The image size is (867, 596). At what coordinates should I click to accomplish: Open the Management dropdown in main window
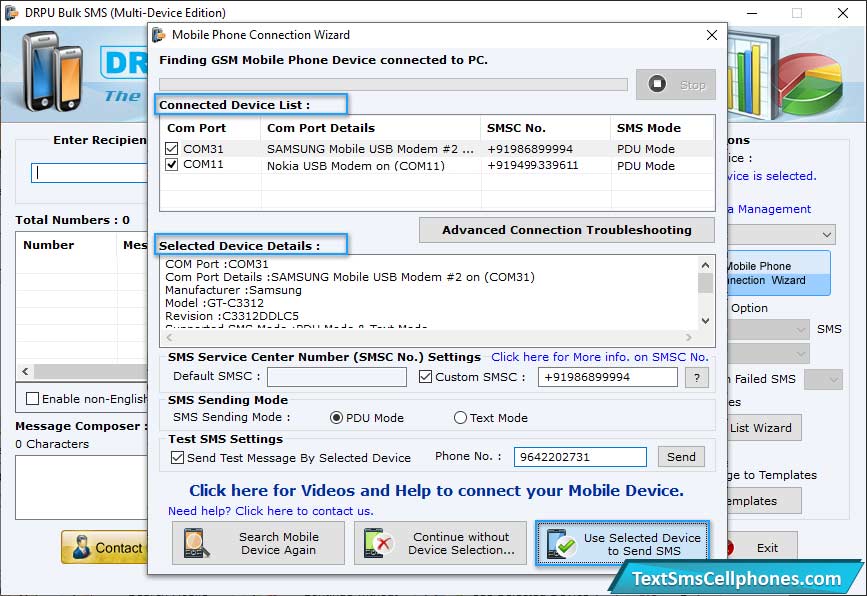[781, 234]
